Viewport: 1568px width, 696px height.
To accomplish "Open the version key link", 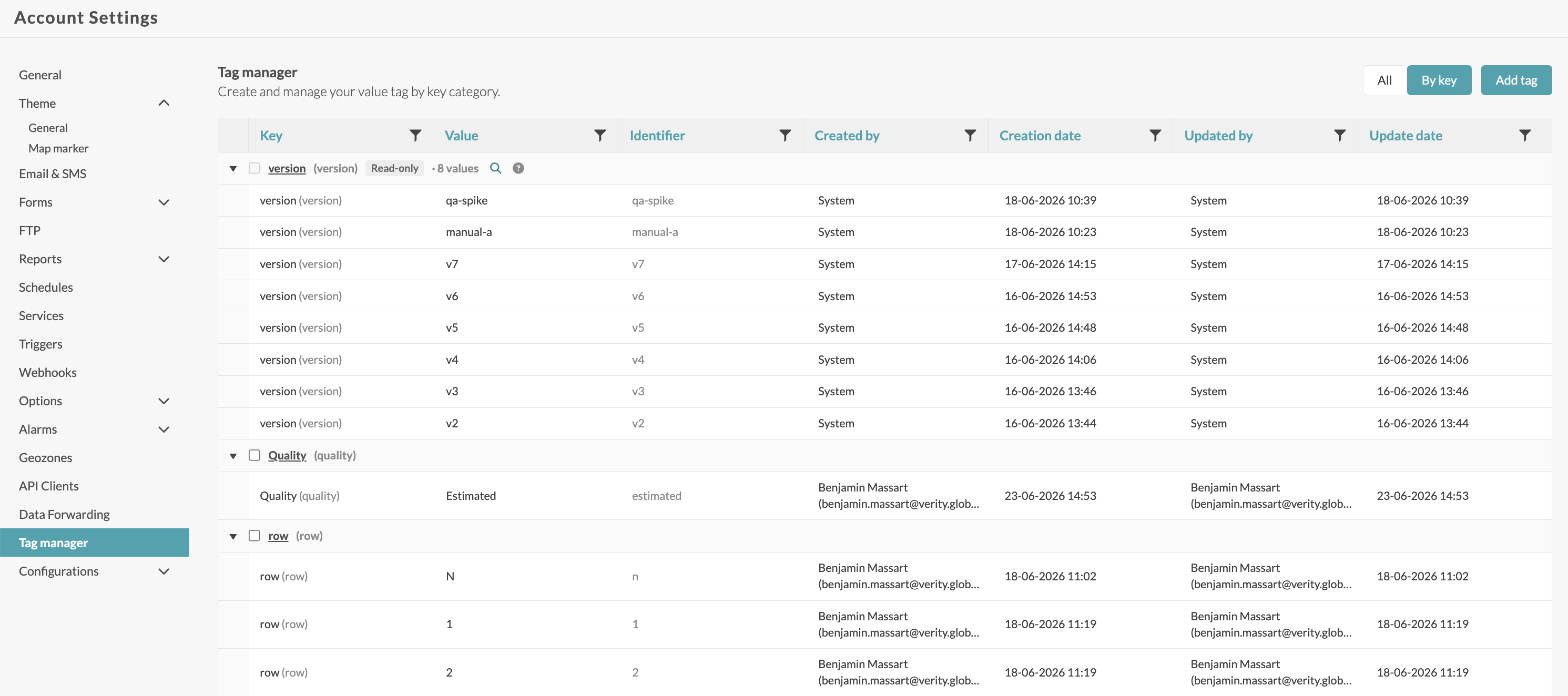I will [x=287, y=169].
